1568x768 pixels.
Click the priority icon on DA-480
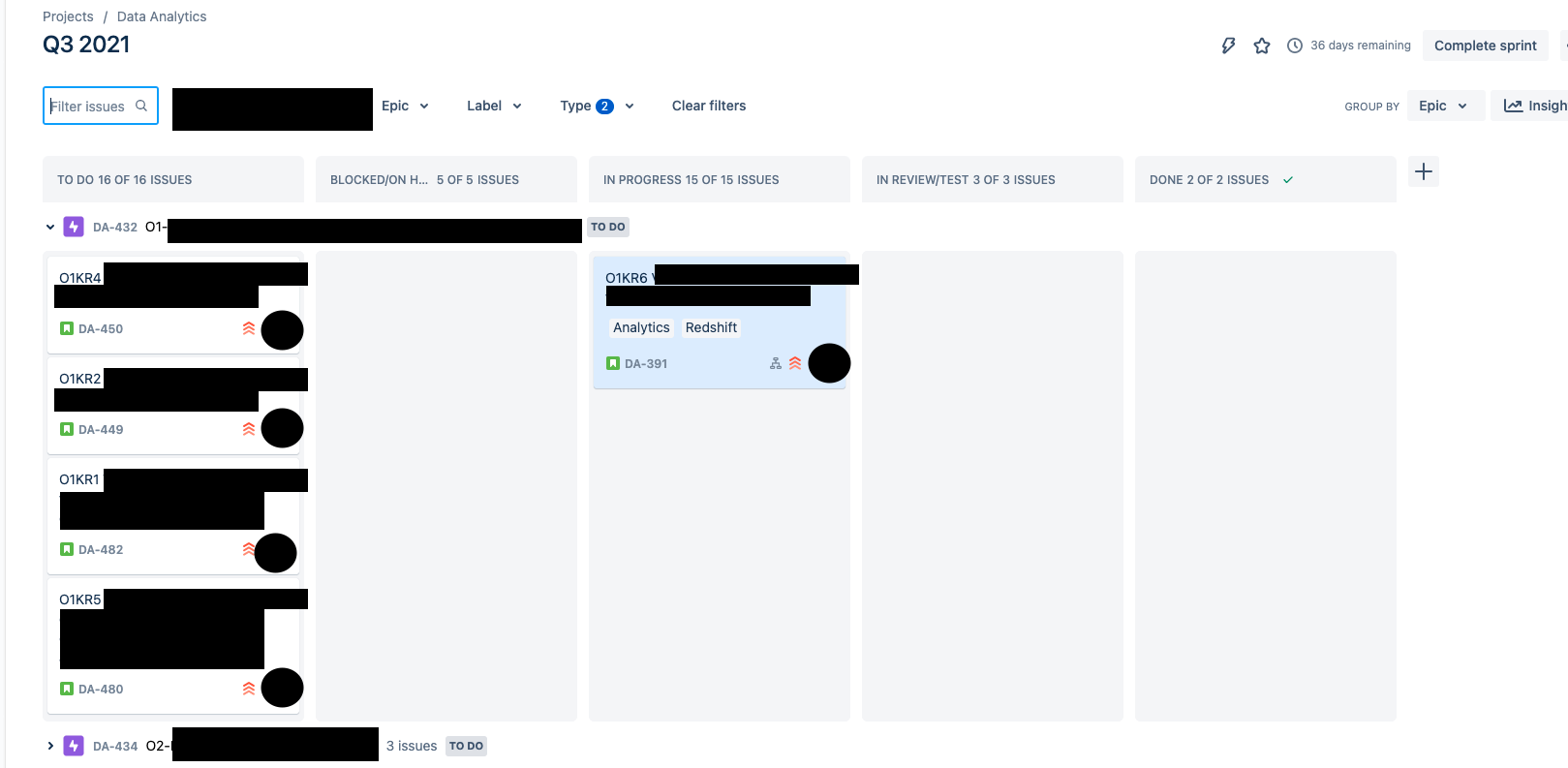pos(249,689)
